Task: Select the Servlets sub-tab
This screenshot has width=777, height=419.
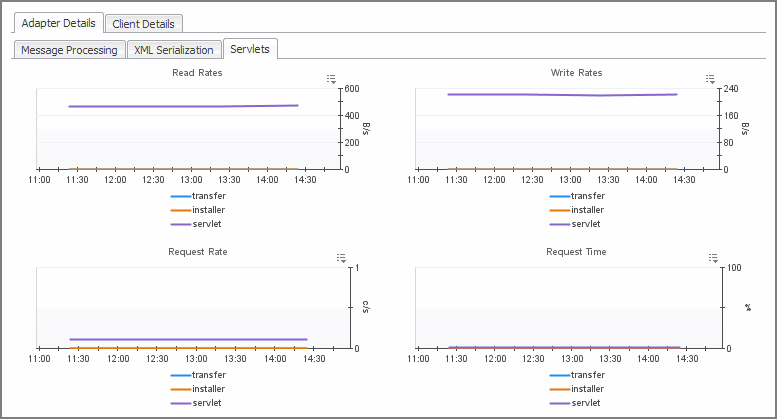Action: click(250, 48)
